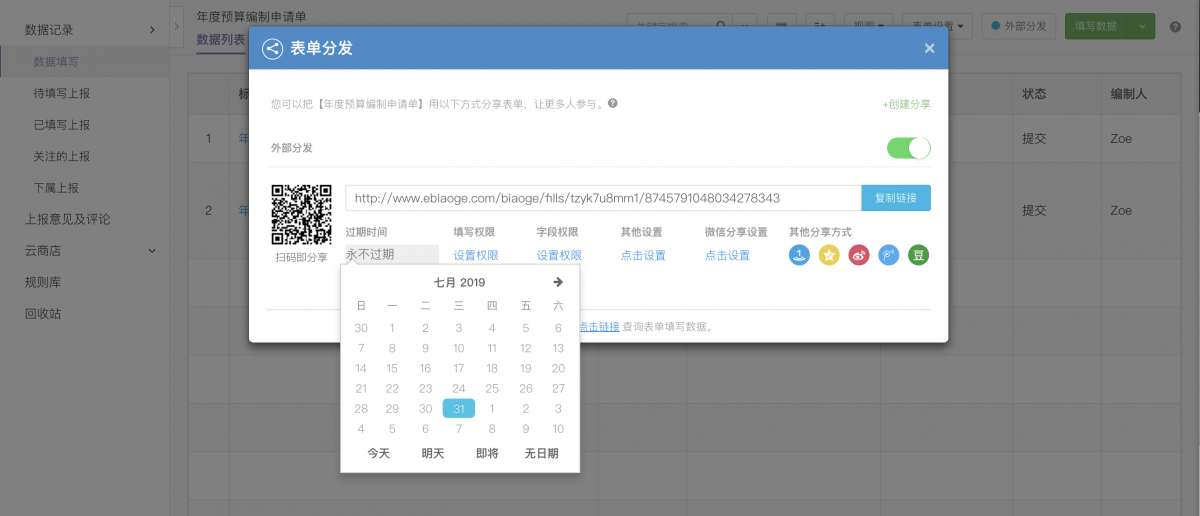The width and height of the screenshot is (1200, 516).
Task: Pick date 24 in July calendar
Action: click(459, 388)
